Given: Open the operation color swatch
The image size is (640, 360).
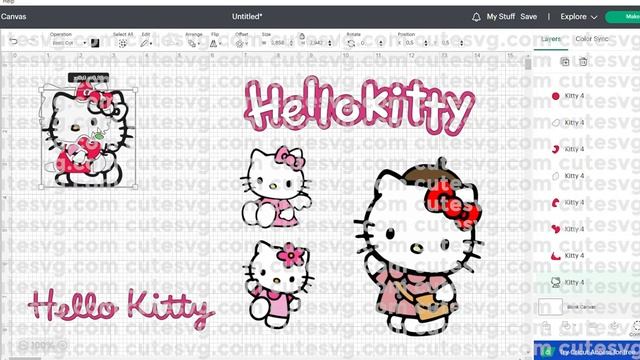Looking at the screenshot, I should click(x=95, y=43).
